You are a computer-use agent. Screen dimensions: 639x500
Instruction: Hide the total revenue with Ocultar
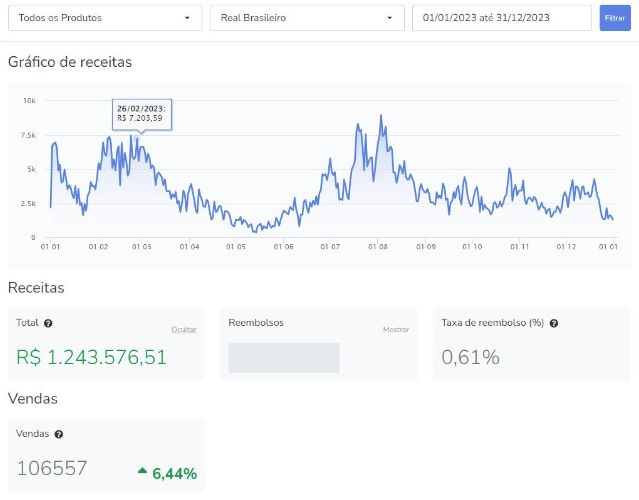[x=183, y=329]
